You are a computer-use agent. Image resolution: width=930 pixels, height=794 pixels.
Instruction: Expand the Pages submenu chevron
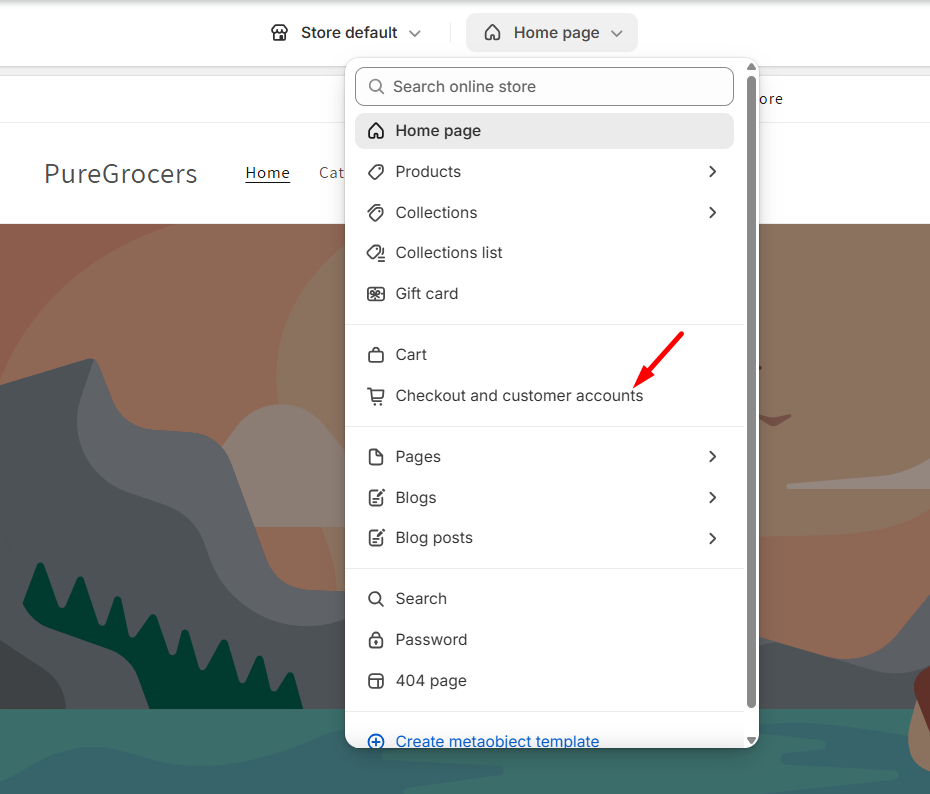713,457
